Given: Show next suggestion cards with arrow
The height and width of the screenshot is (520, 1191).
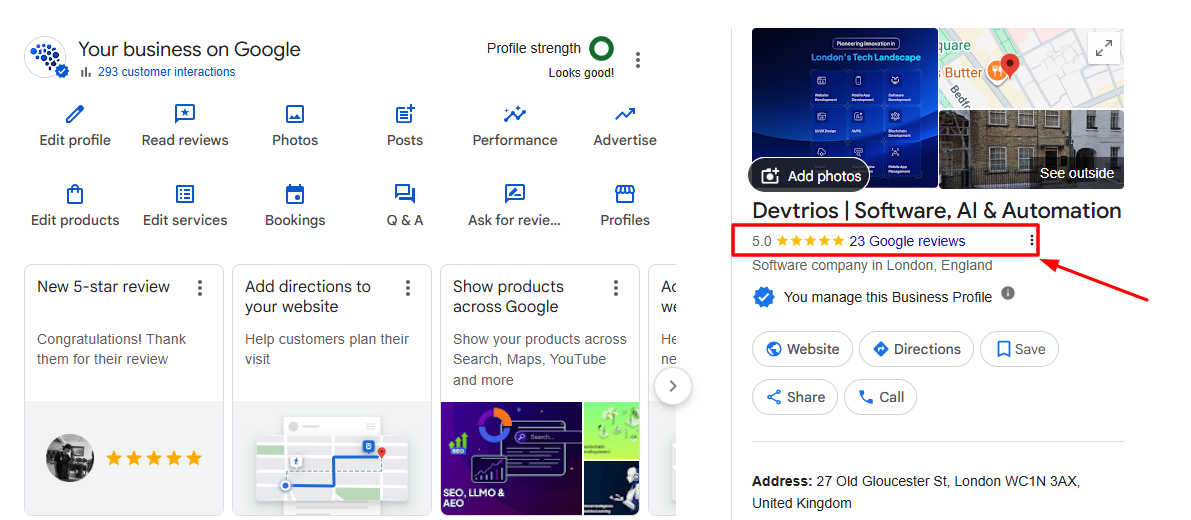Looking at the screenshot, I should [x=672, y=386].
